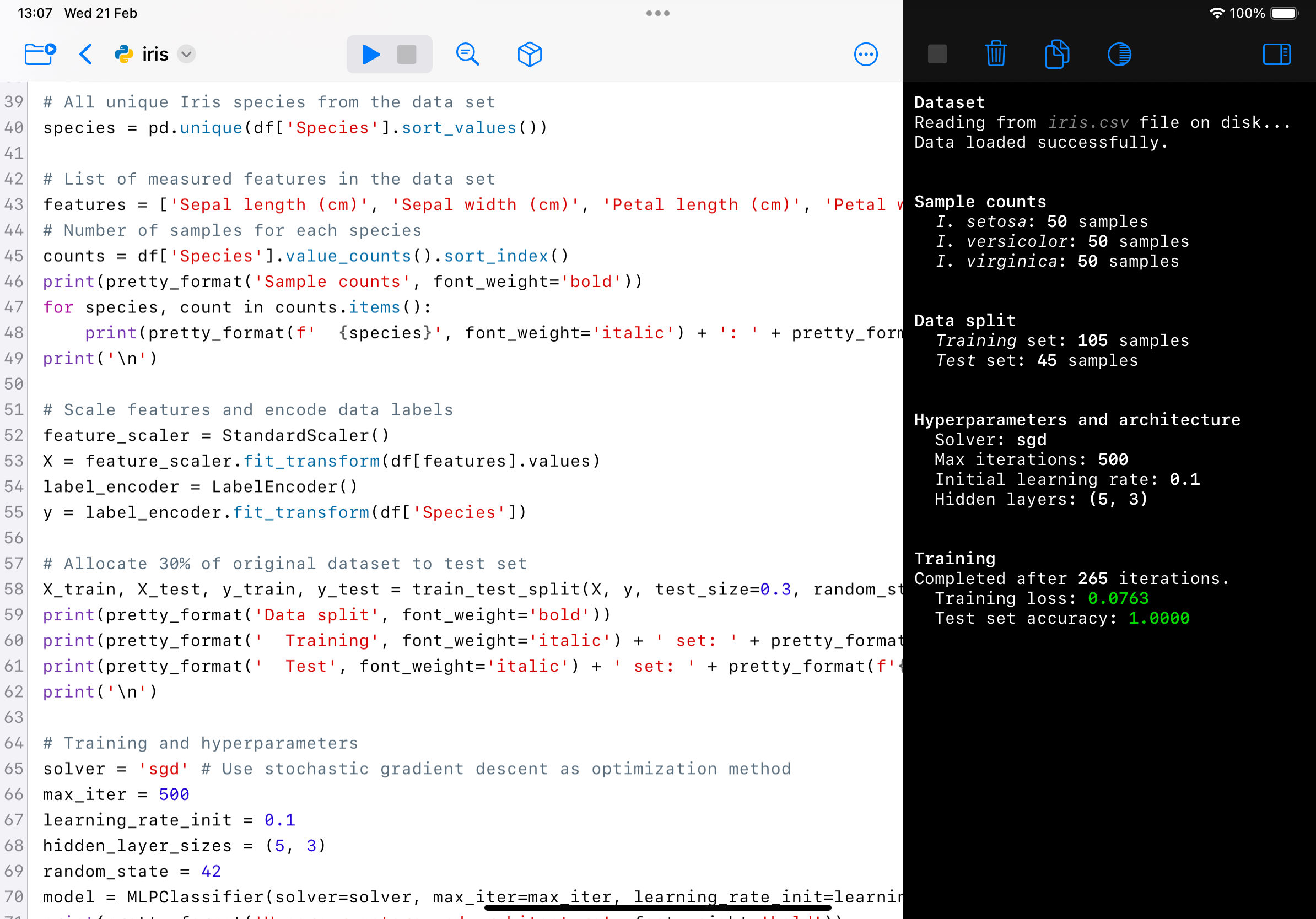Tap the home indicator bar at bottom

tap(657, 907)
